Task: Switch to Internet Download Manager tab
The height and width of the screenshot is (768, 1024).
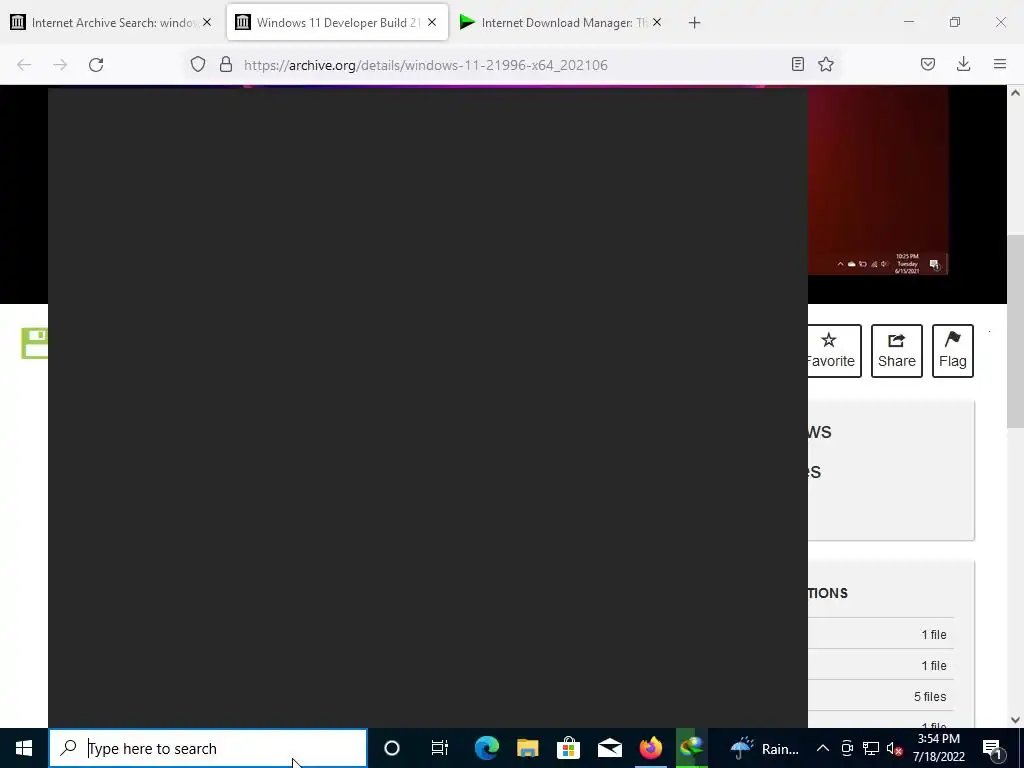Action: 562,23
